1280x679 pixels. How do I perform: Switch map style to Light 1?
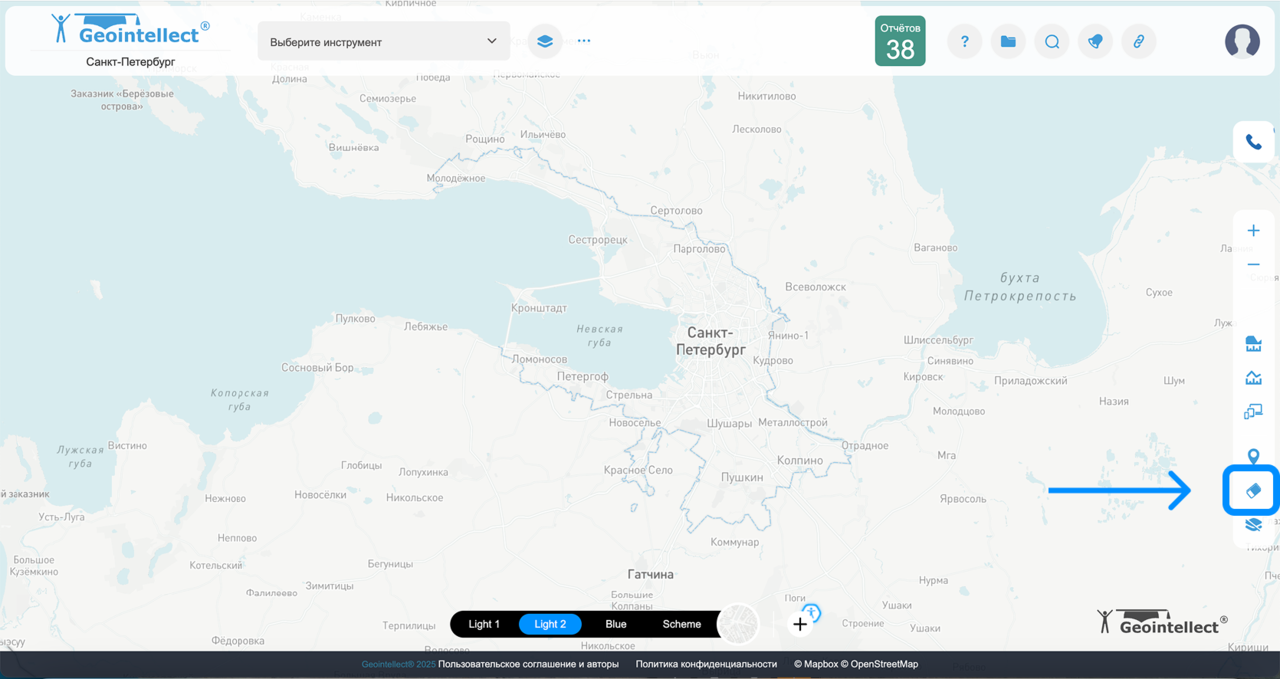click(x=484, y=624)
